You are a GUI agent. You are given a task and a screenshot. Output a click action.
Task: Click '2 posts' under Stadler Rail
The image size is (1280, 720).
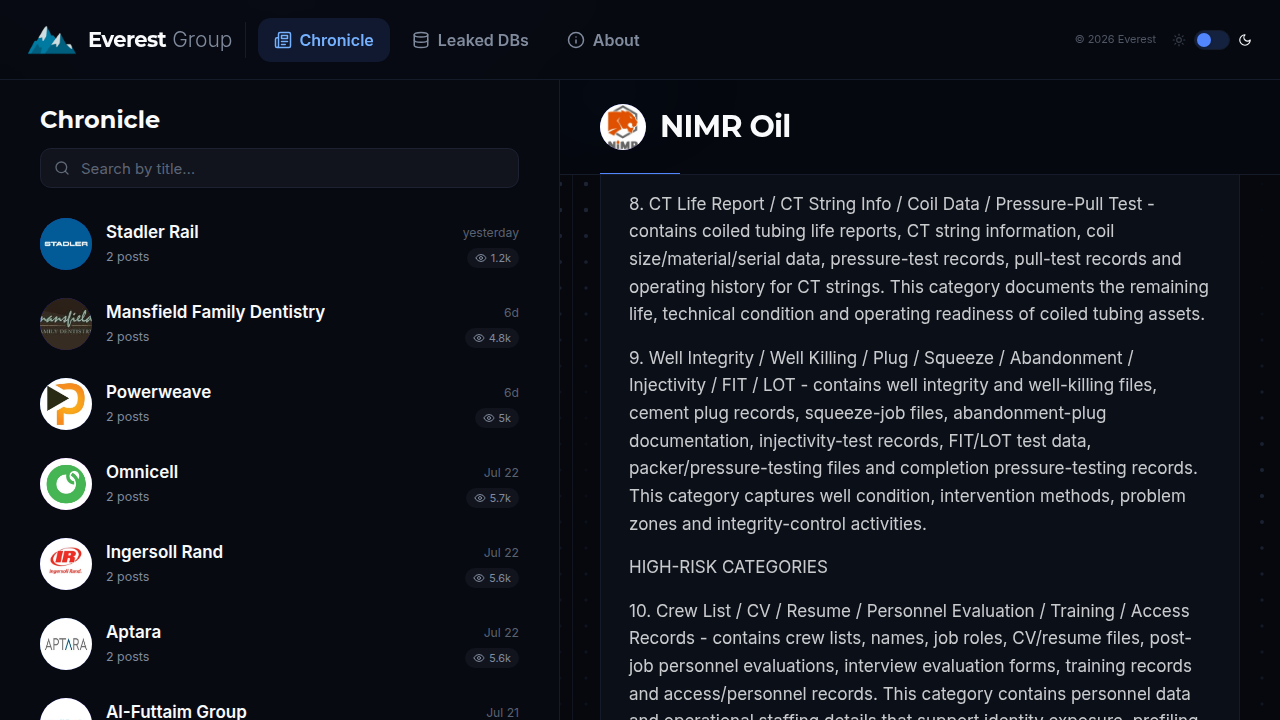(127, 257)
